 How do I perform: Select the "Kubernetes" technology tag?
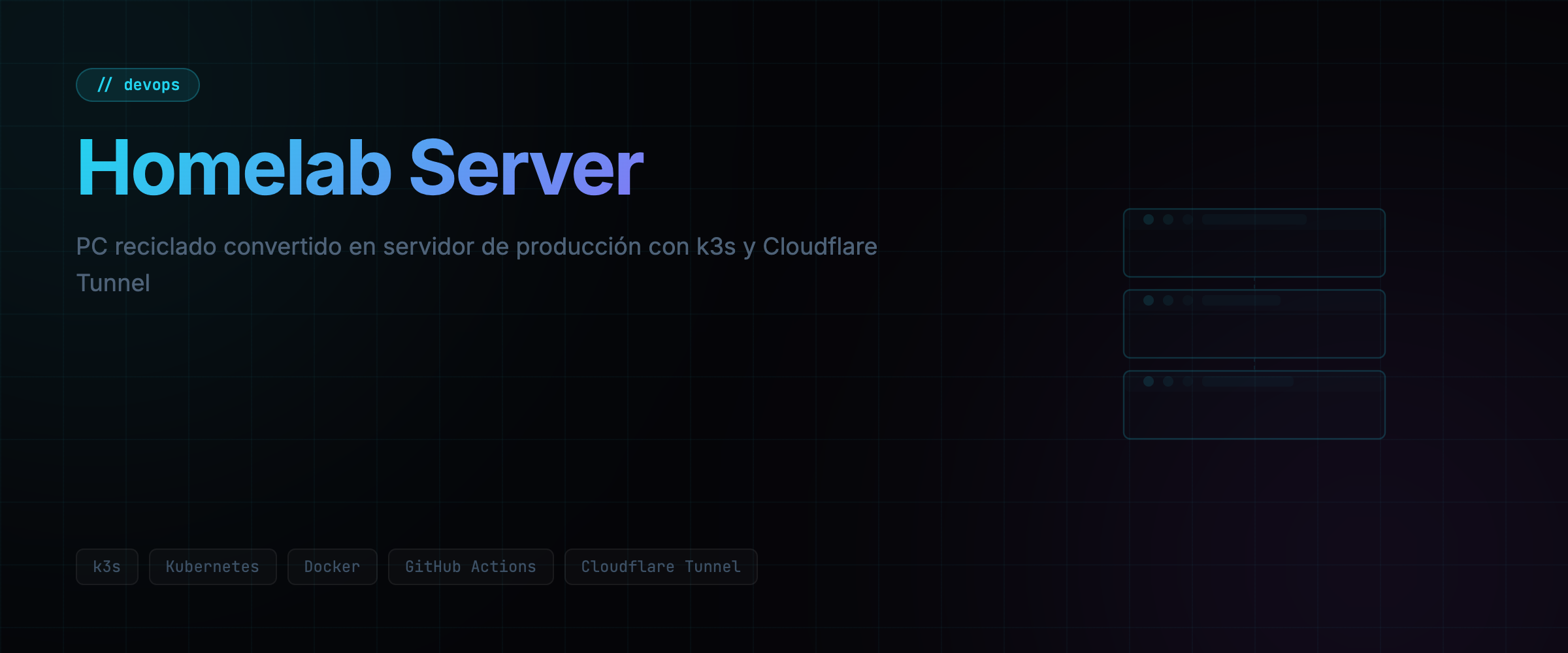pos(213,567)
